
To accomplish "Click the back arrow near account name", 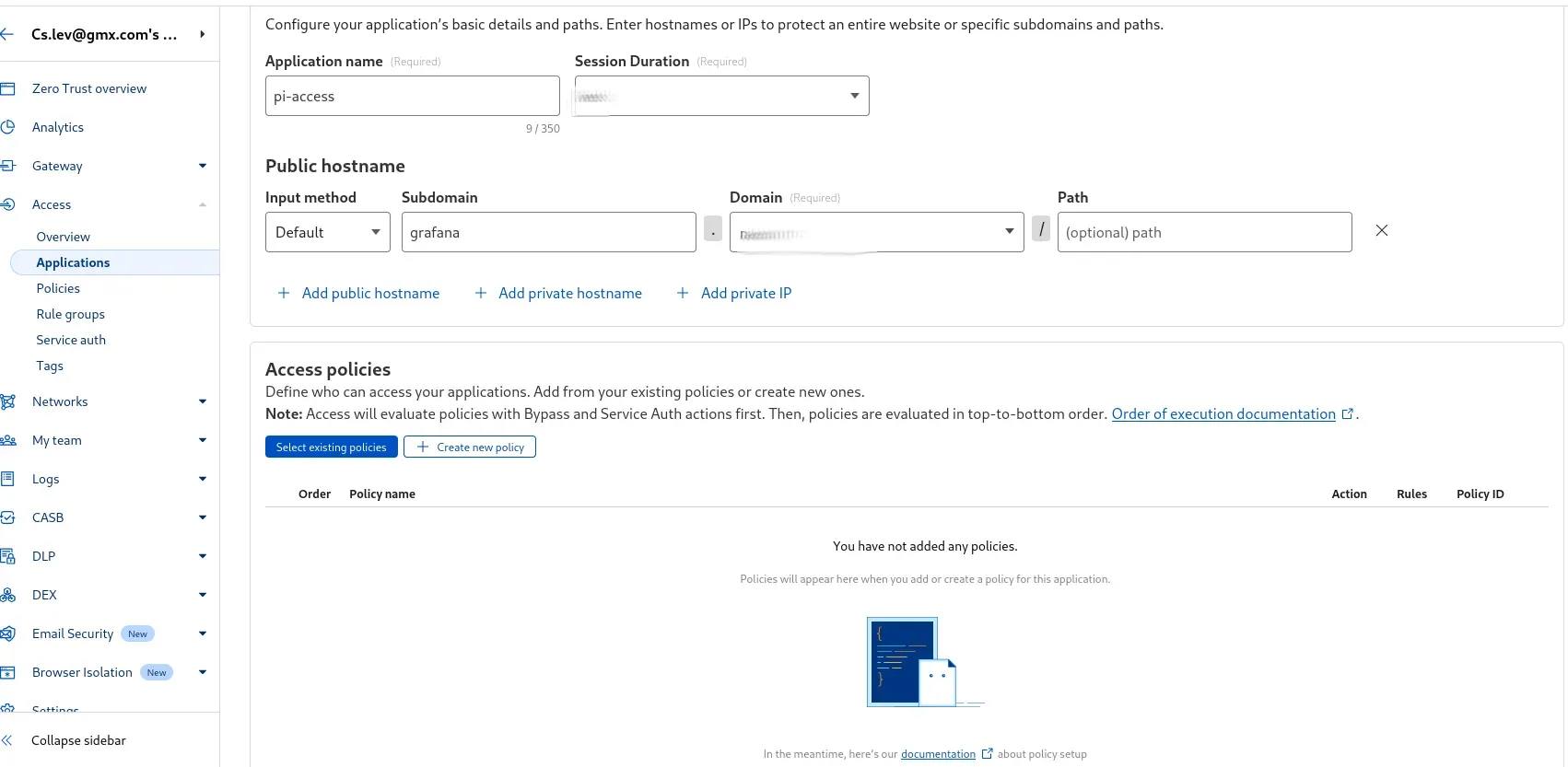I will pyautogui.click(x=7, y=34).
